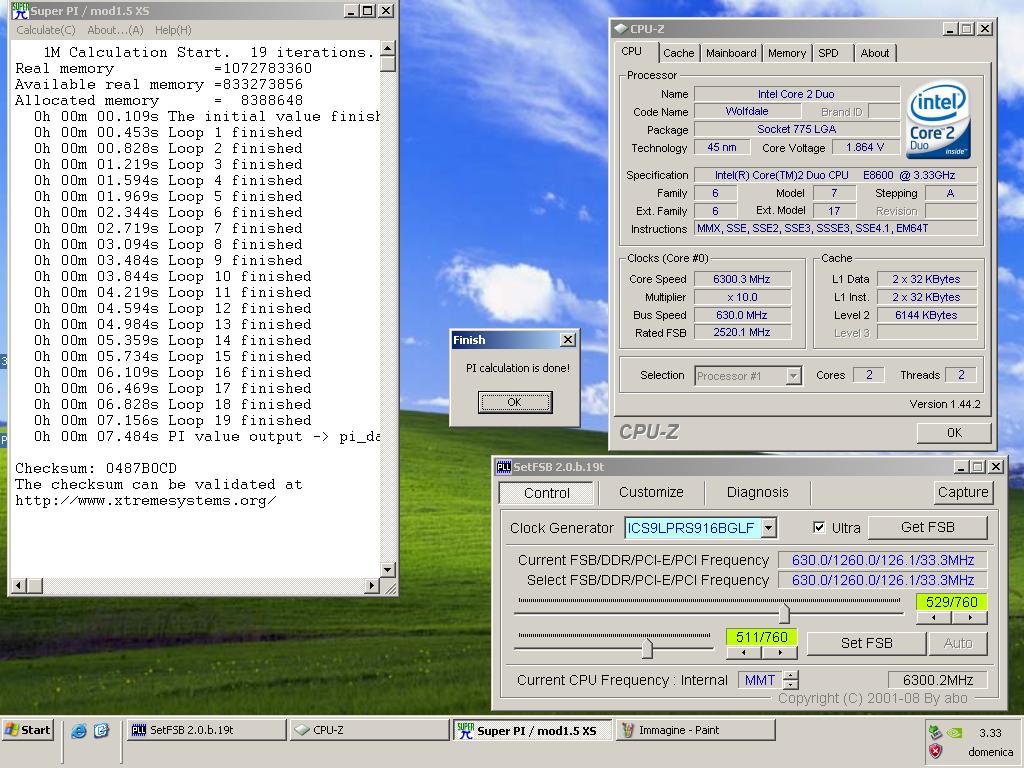
Task: Click the Super PI vertical scrollbar down arrow
Action: point(387,569)
